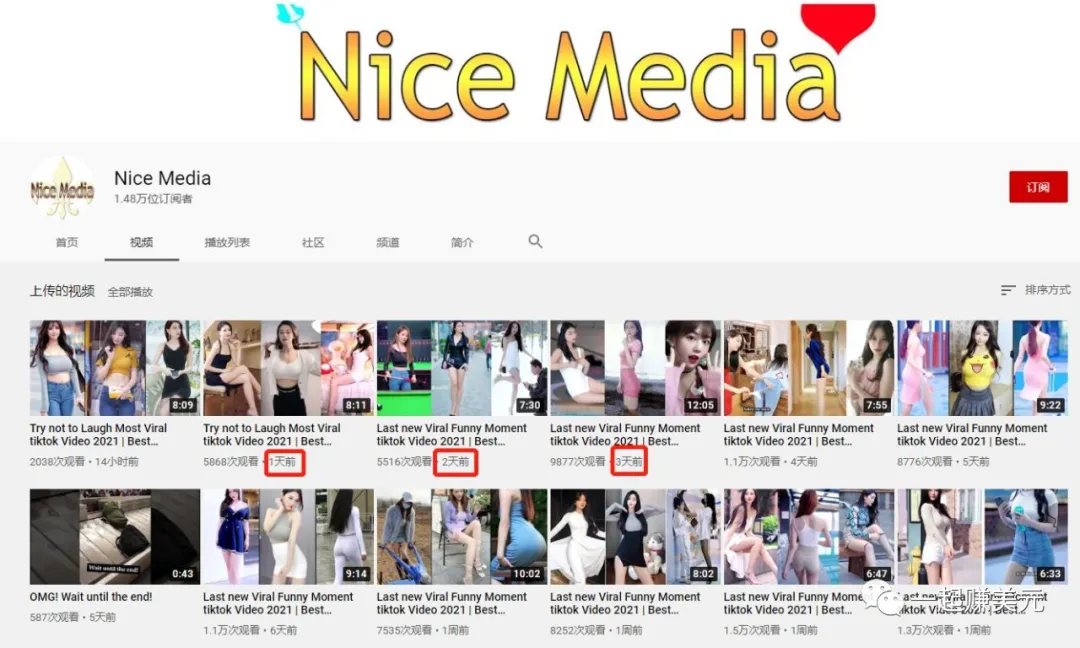Click the 1.3万次观看 · 1周前 text

point(944,630)
